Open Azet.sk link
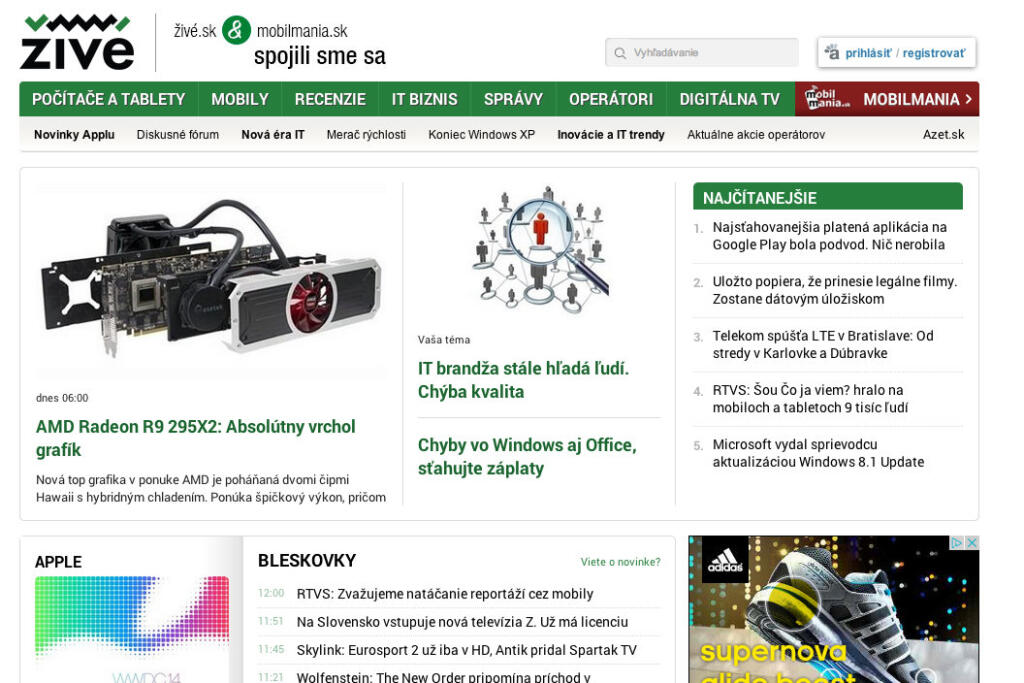The height and width of the screenshot is (683, 1024). (x=943, y=135)
